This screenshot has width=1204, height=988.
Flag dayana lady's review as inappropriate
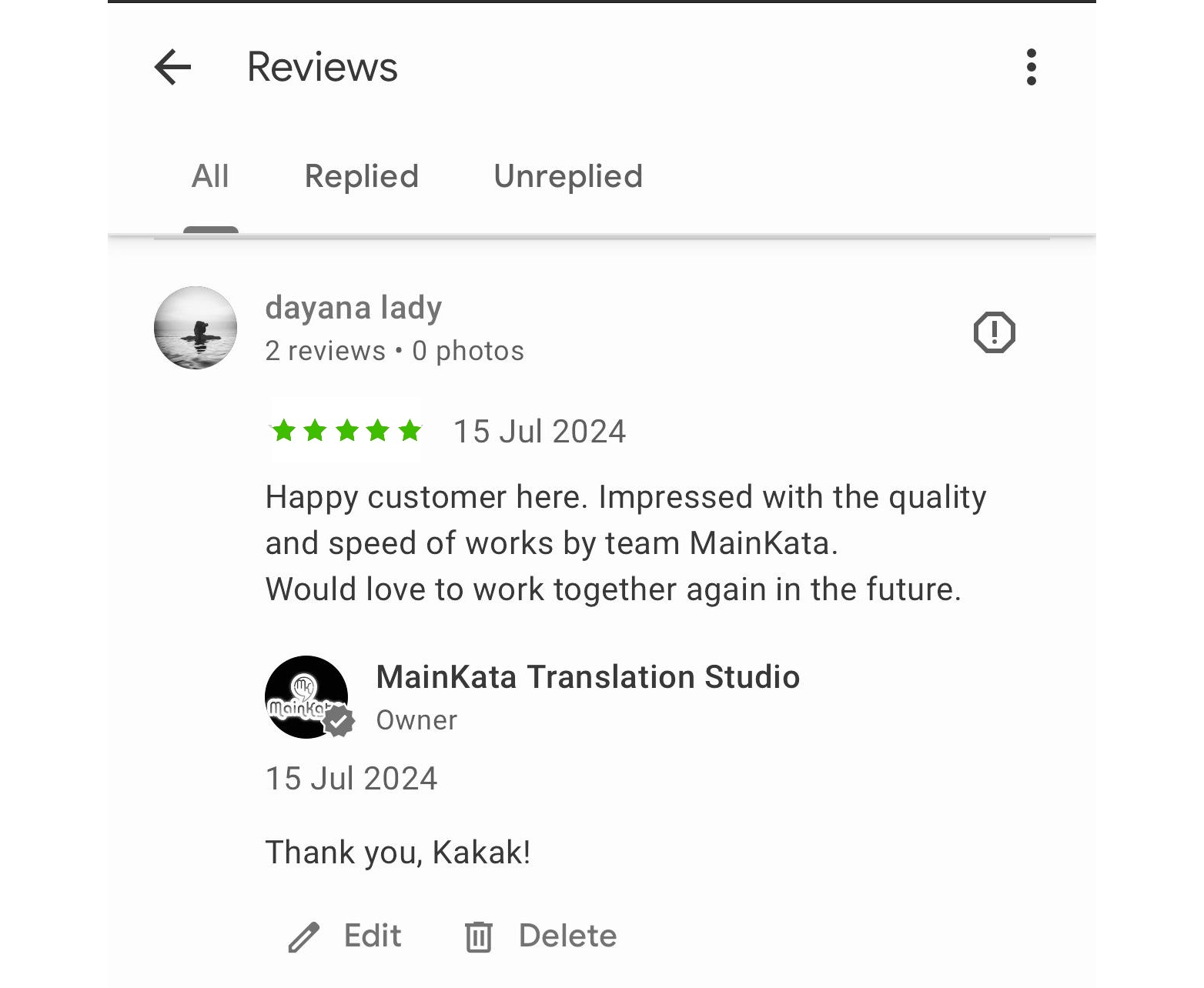995,332
